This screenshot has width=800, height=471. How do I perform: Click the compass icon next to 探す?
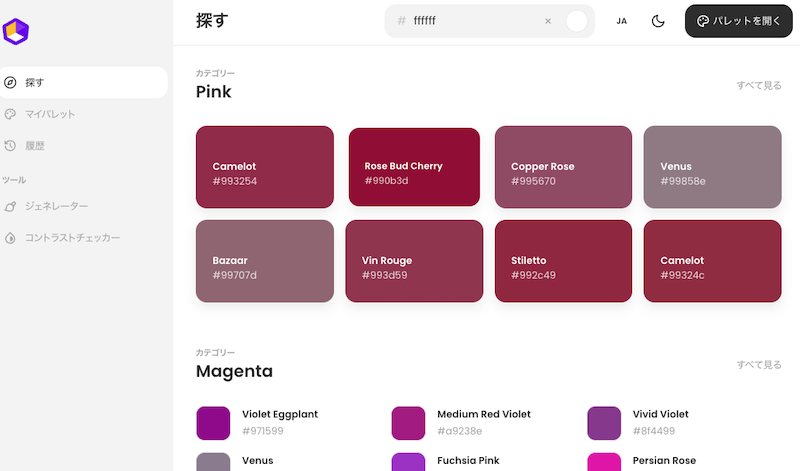(11, 82)
